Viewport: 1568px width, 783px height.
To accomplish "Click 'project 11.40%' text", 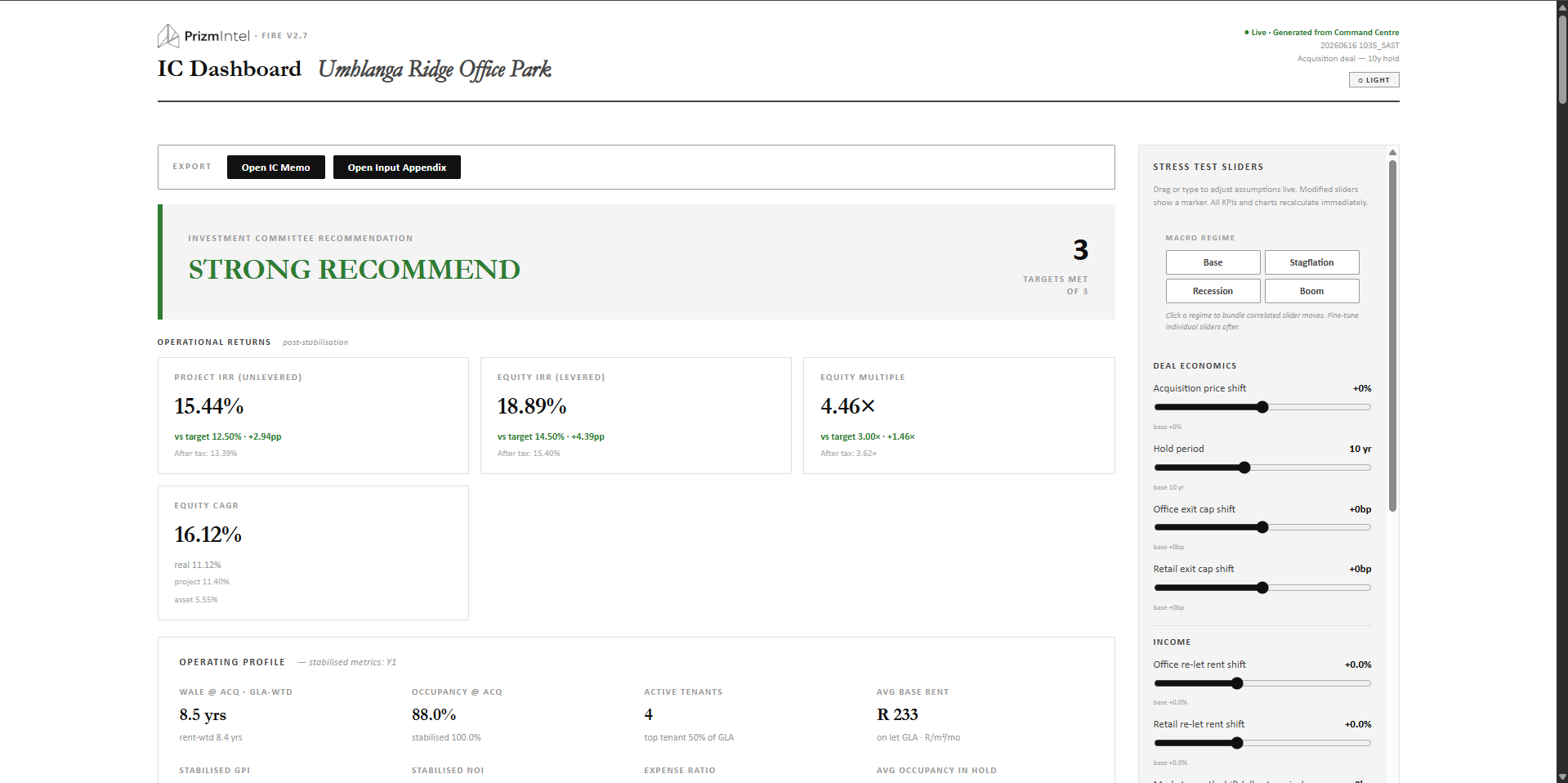I will tap(202, 582).
